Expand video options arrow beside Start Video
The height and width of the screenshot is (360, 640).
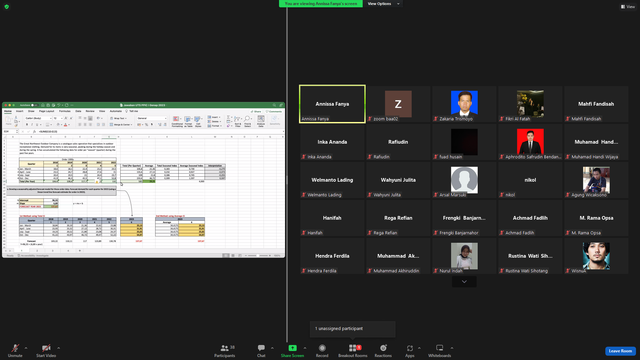[x=58, y=348]
